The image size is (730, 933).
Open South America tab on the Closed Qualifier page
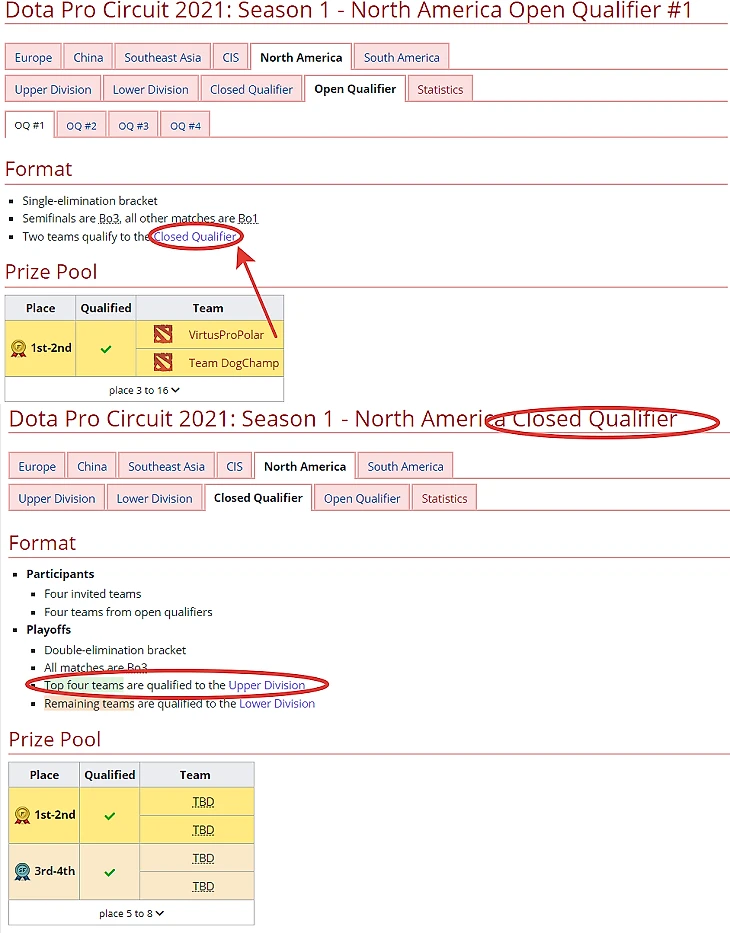[405, 466]
